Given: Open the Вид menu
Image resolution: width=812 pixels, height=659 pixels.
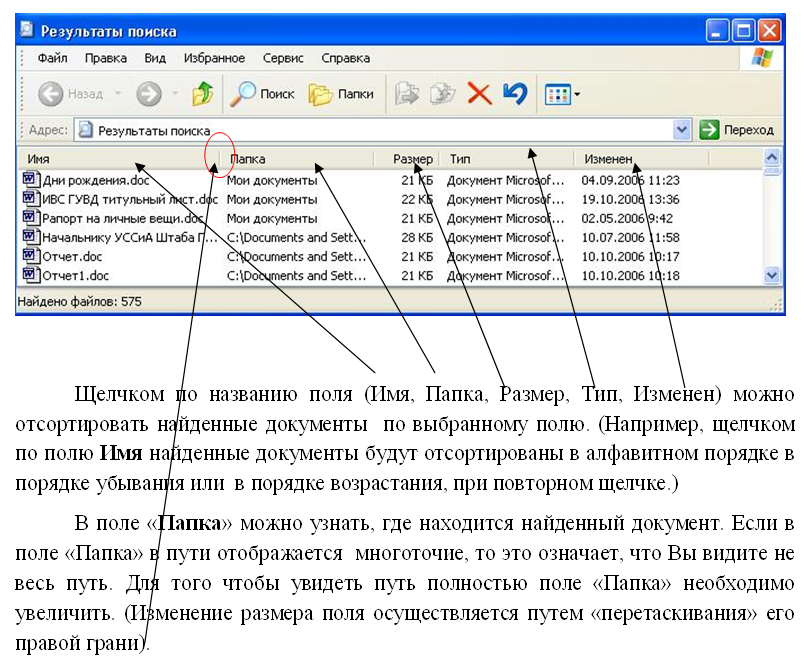Looking at the screenshot, I should [x=155, y=58].
